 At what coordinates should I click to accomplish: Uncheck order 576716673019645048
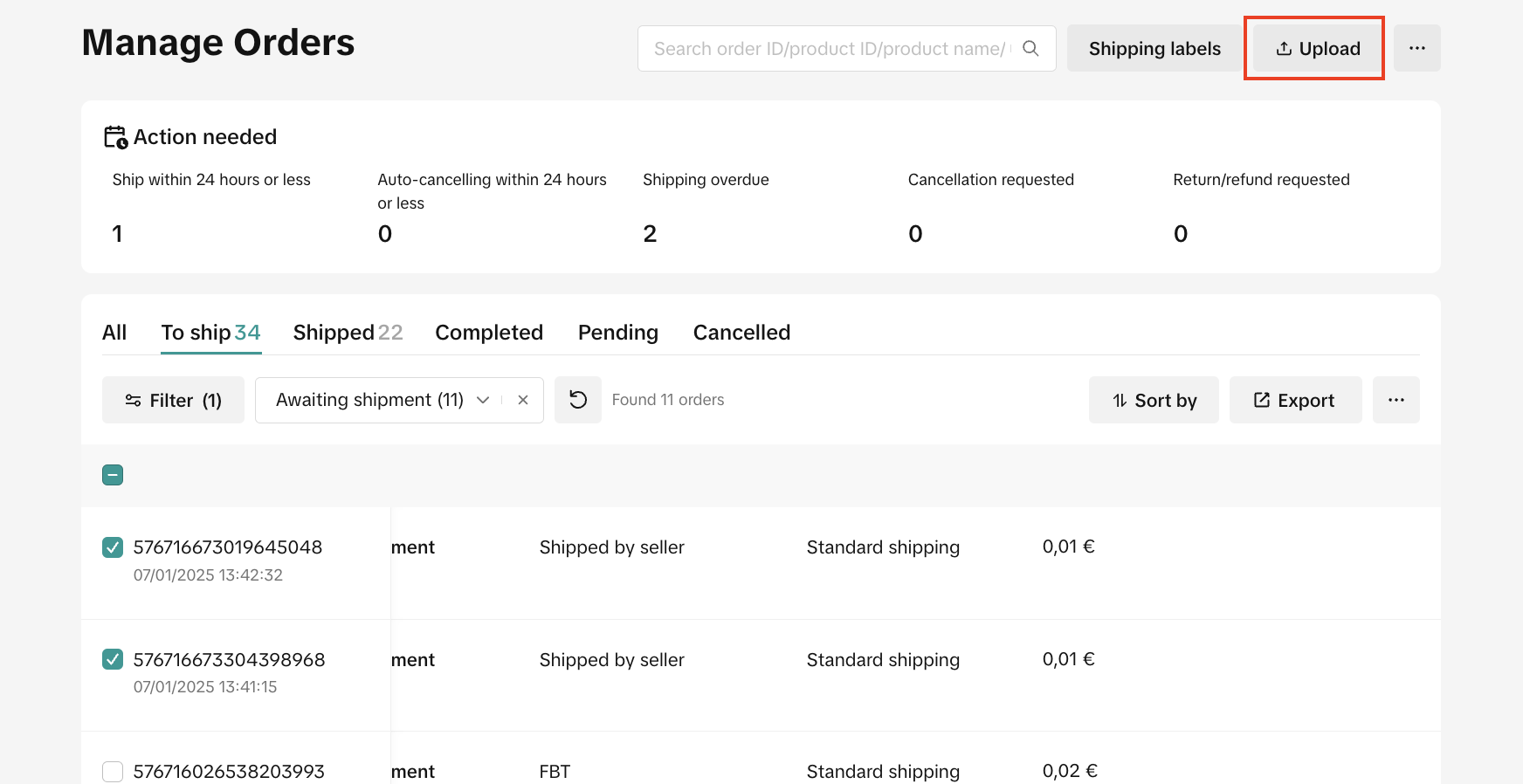coord(113,547)
